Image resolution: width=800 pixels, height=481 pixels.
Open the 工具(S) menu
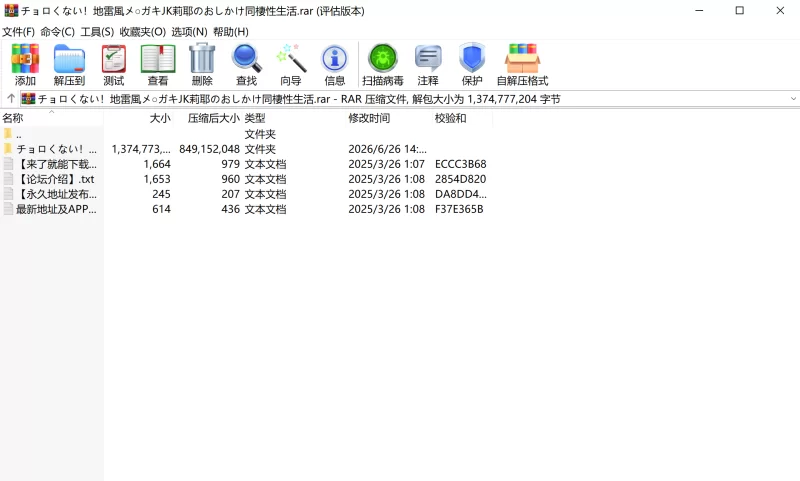click(x=97, y=32)
